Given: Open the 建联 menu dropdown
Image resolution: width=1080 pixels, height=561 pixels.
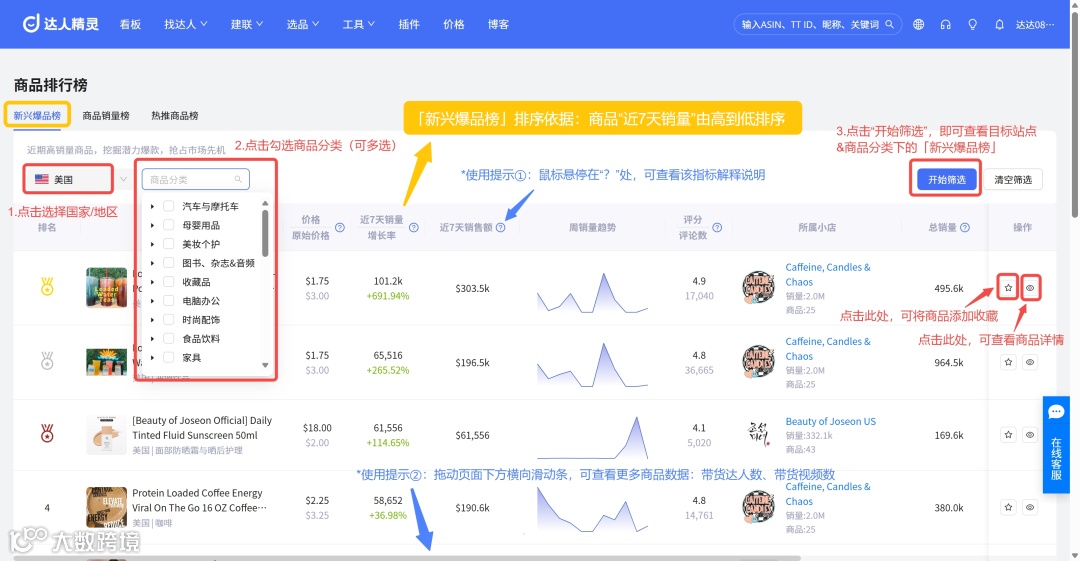Looking at the screenshot, I should 247,24.
